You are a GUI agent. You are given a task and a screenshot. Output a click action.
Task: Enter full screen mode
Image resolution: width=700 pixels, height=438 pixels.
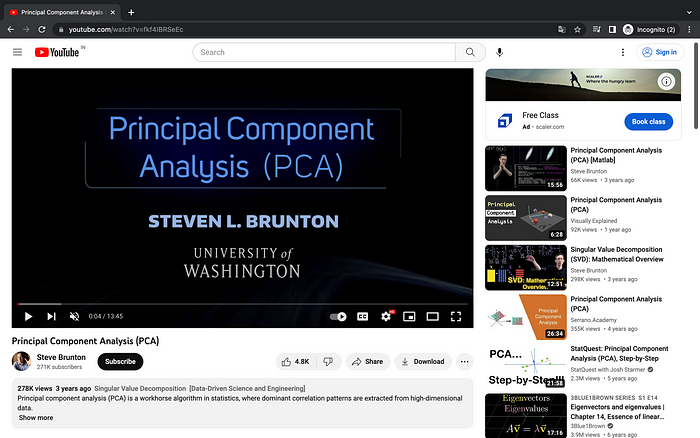click(456, 317)
